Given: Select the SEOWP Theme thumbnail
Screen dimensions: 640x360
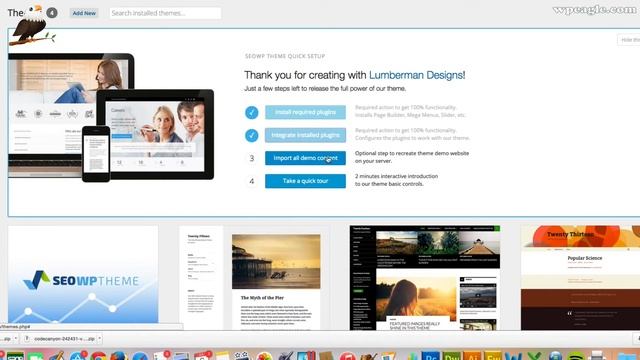Looking at the screenshot, I should click(83, 278).
